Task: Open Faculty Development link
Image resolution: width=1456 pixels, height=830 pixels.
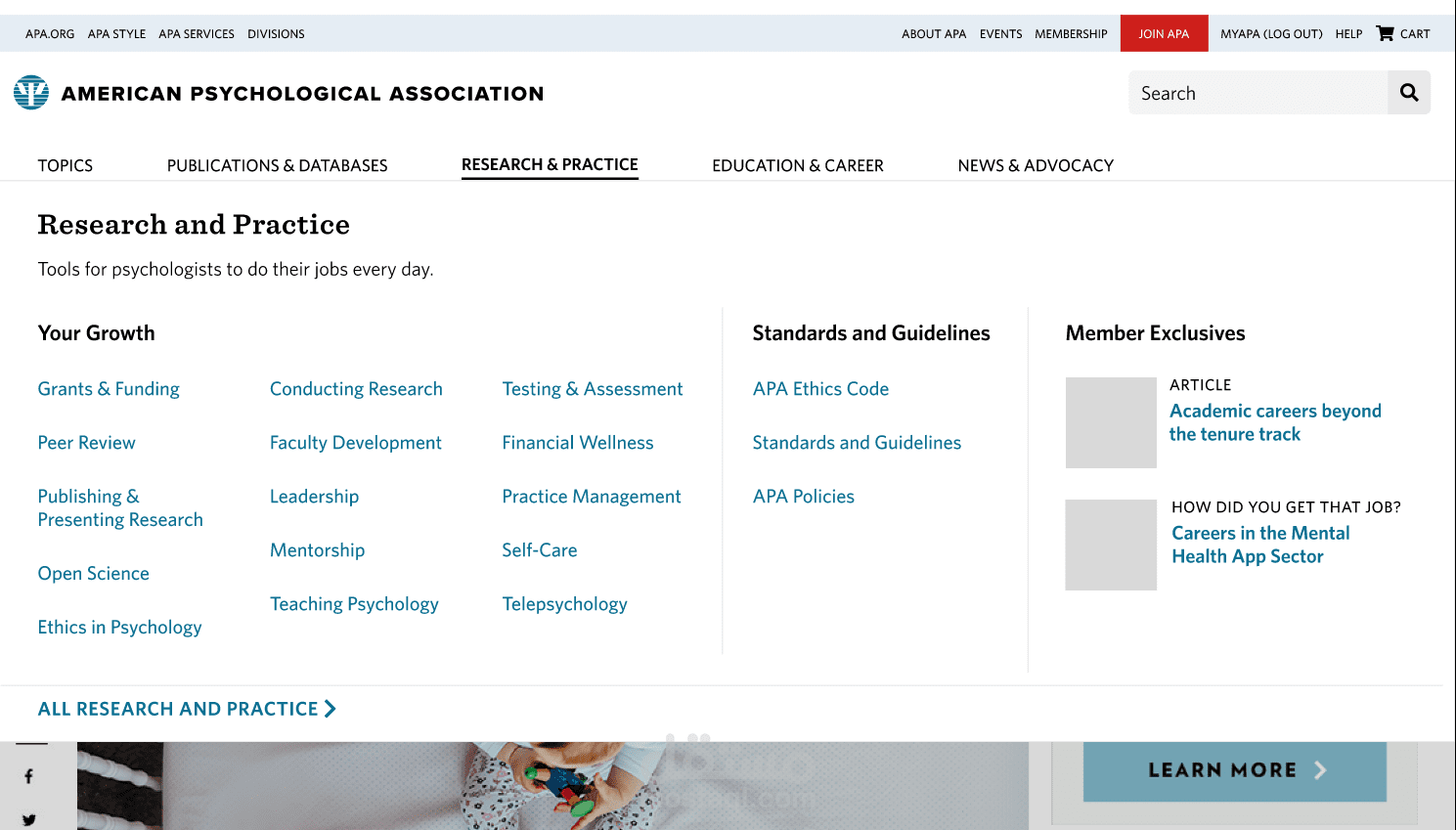Action: pos(356,443)
